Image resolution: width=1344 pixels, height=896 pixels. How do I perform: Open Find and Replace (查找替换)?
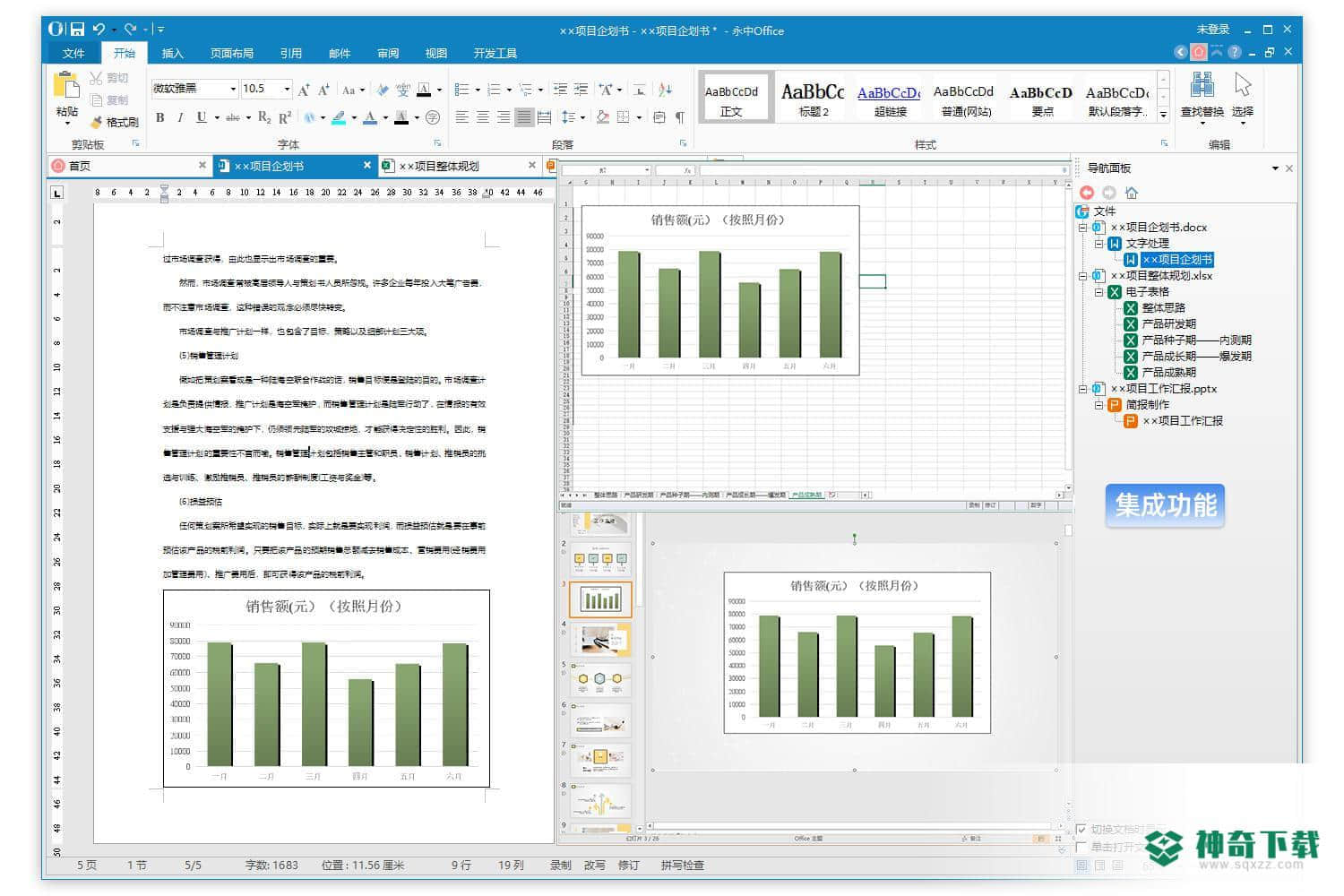click(1202, 96)
